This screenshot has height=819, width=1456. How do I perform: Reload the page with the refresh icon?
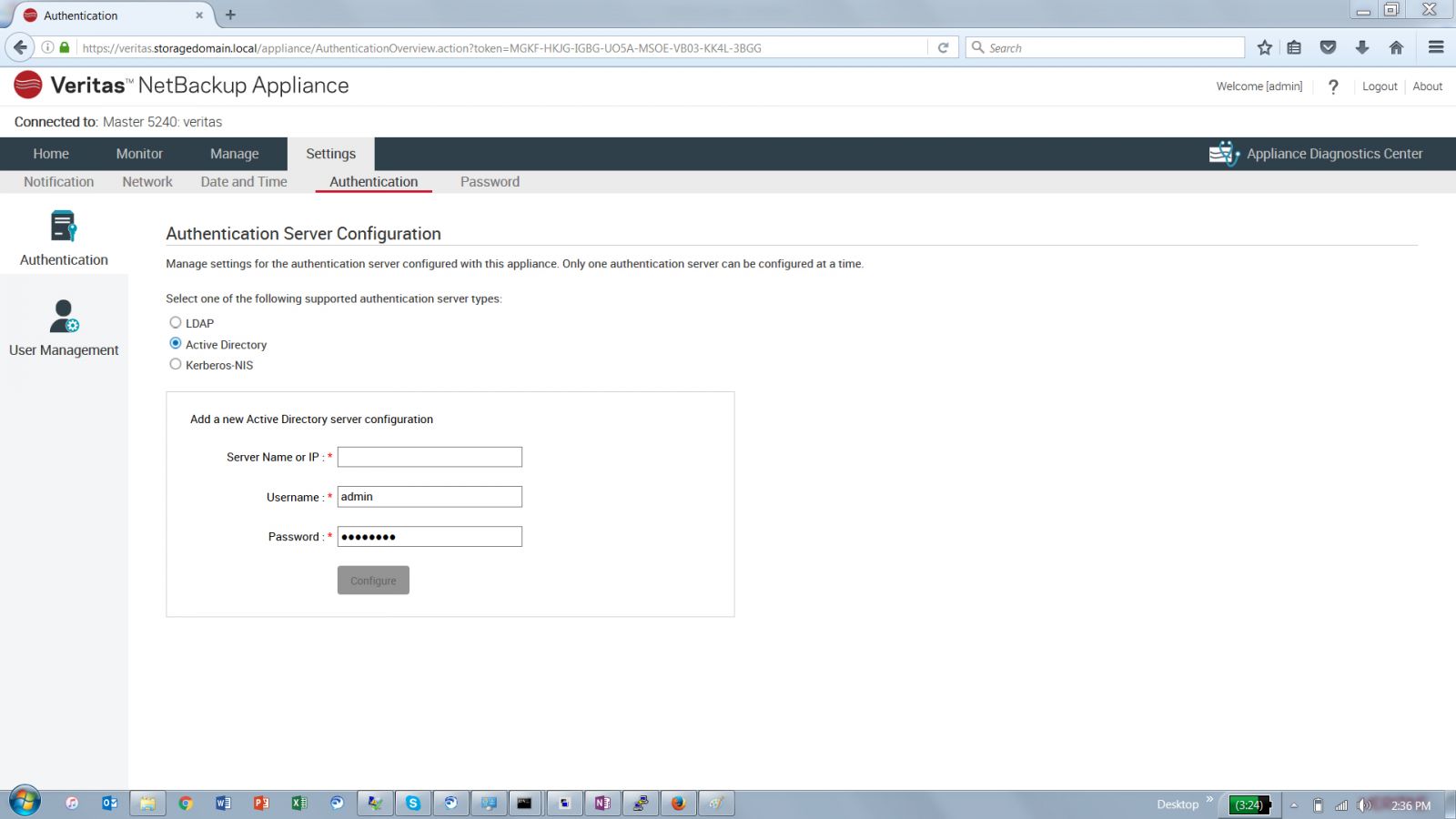pos(944,47)
